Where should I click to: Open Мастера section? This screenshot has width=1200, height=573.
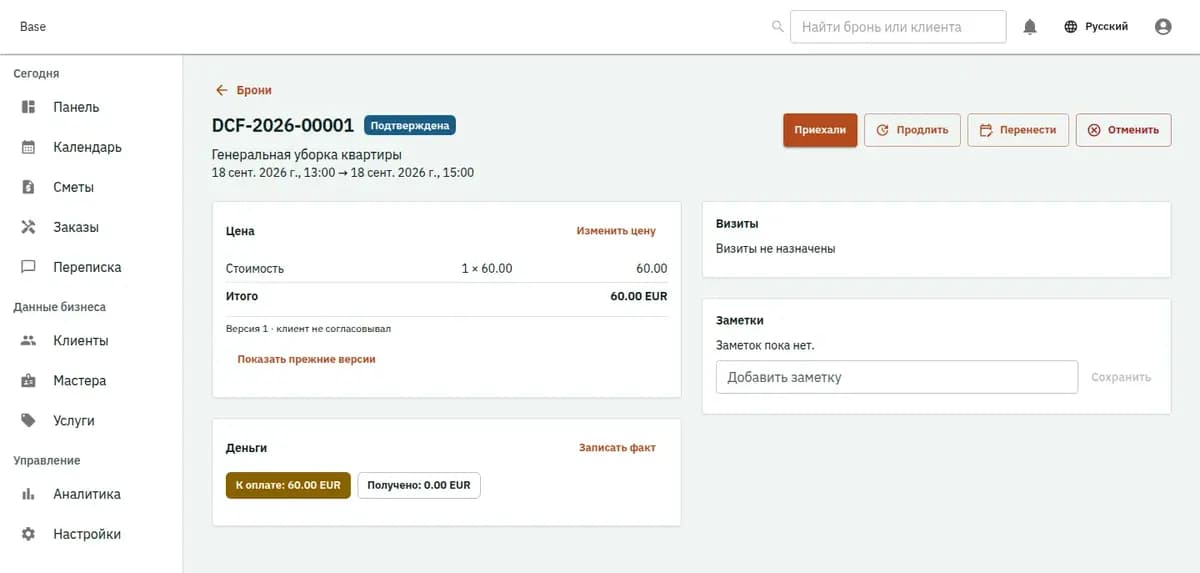coord(91,381)
